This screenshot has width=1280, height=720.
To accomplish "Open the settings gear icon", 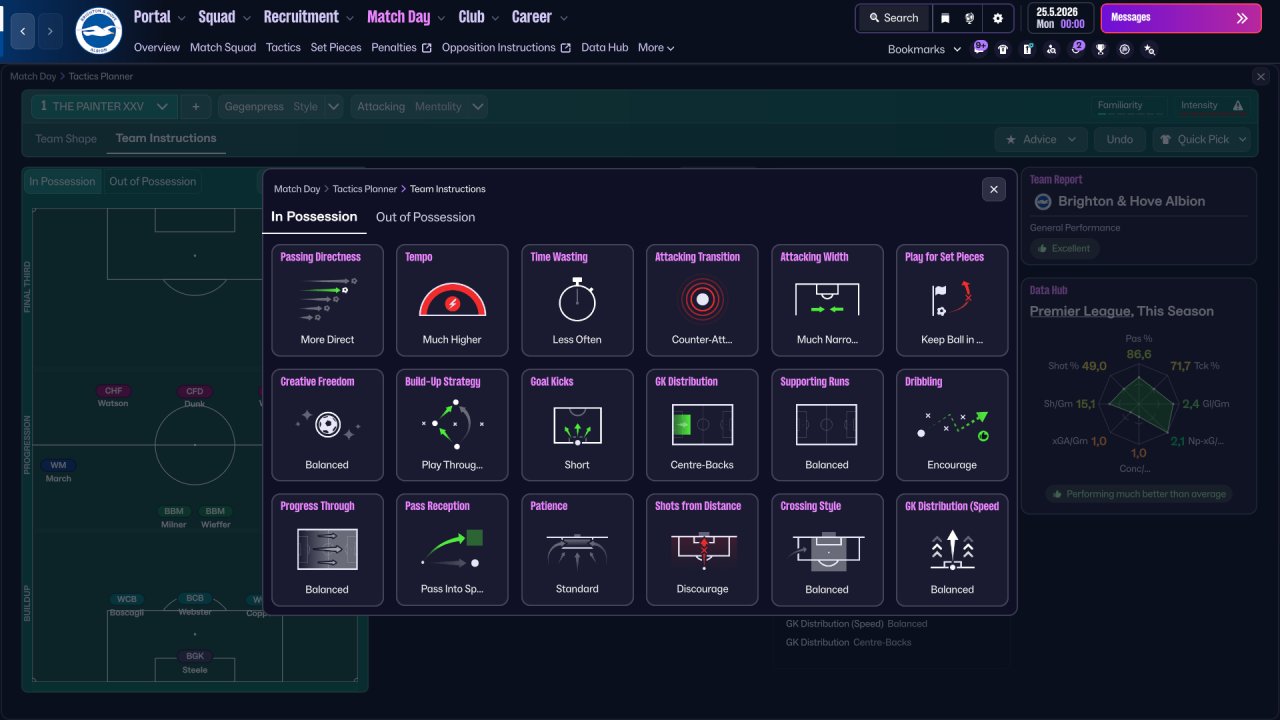I will 998,18.
